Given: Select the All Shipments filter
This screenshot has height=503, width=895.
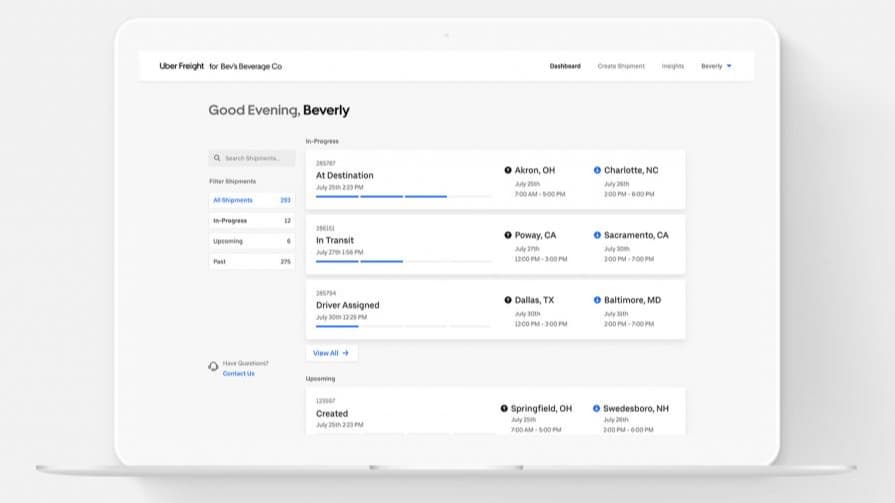Looking at the screenshot, I should 250,200.
